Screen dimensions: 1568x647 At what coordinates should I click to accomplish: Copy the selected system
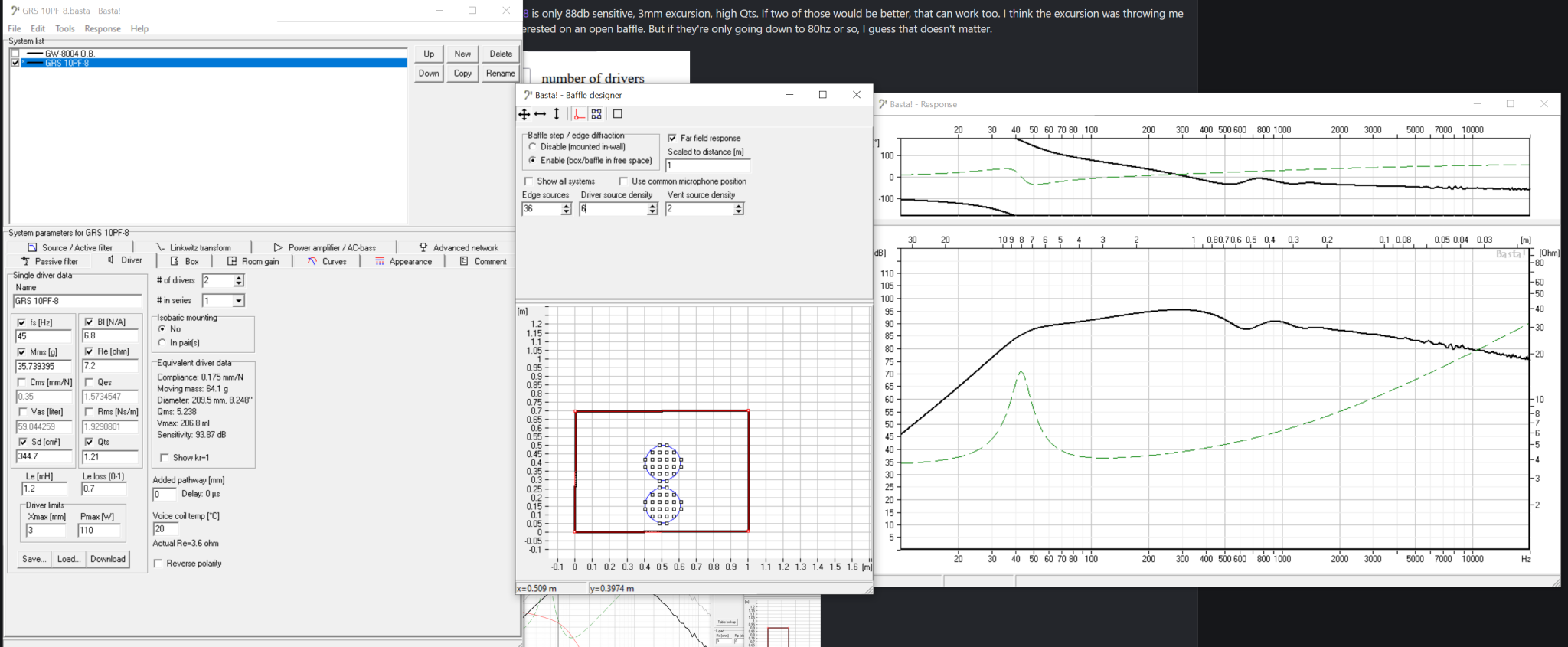tap(462, 74)
